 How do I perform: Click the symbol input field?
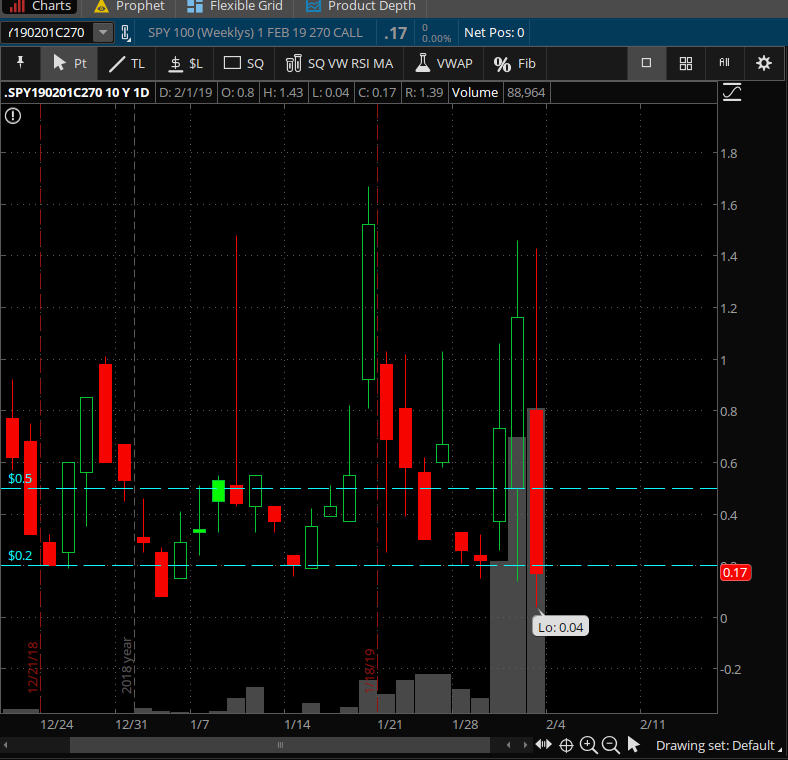[47, 33]
